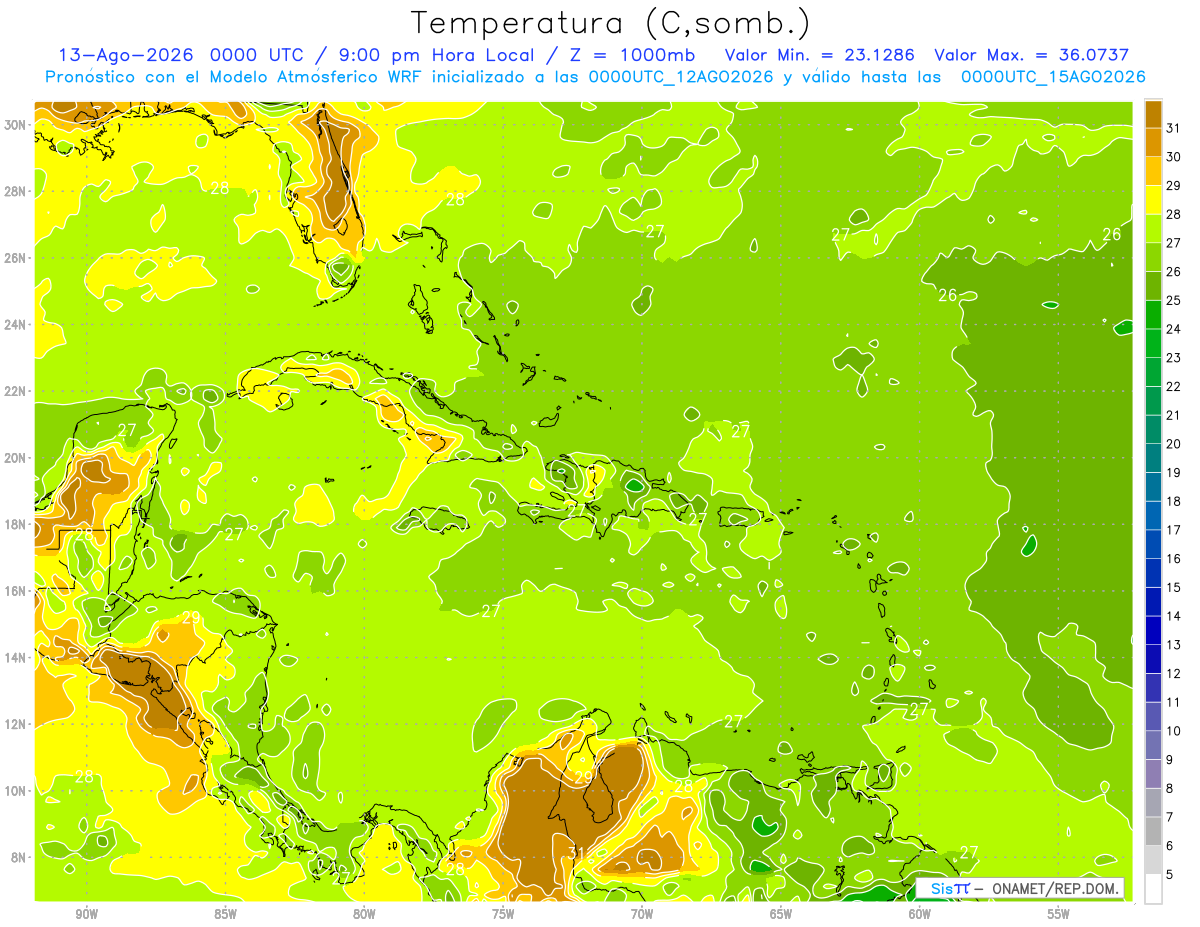Click the '80W' longitude label
This screenshot has width=1200, height=927.
pos(364,914)
